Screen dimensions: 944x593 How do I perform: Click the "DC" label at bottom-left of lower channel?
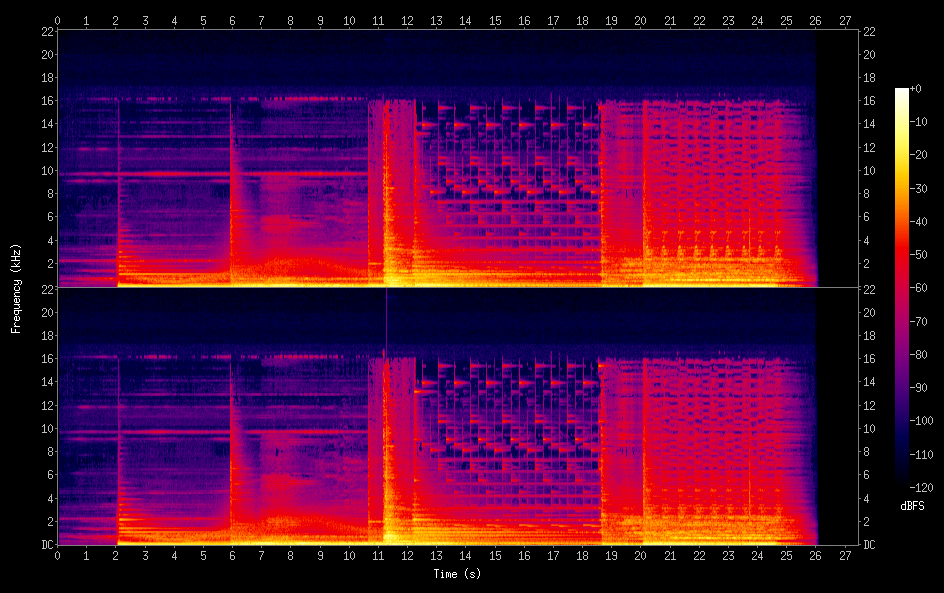click(45, 545)
